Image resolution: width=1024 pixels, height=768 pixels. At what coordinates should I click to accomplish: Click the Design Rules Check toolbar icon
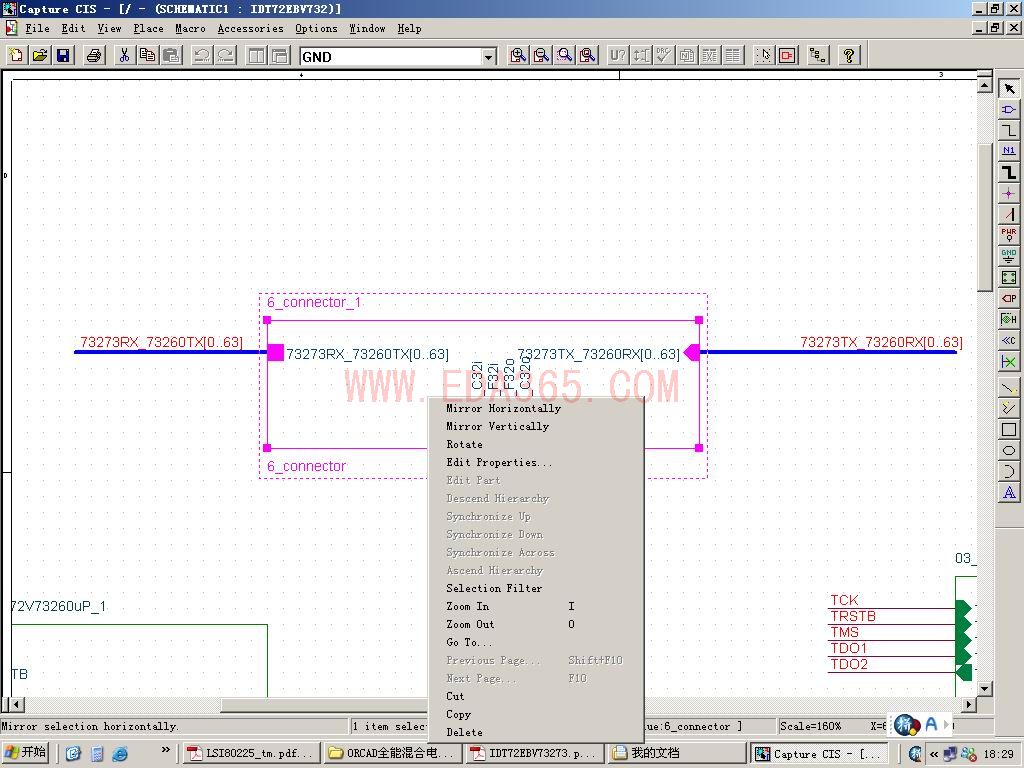click(664, 56)
